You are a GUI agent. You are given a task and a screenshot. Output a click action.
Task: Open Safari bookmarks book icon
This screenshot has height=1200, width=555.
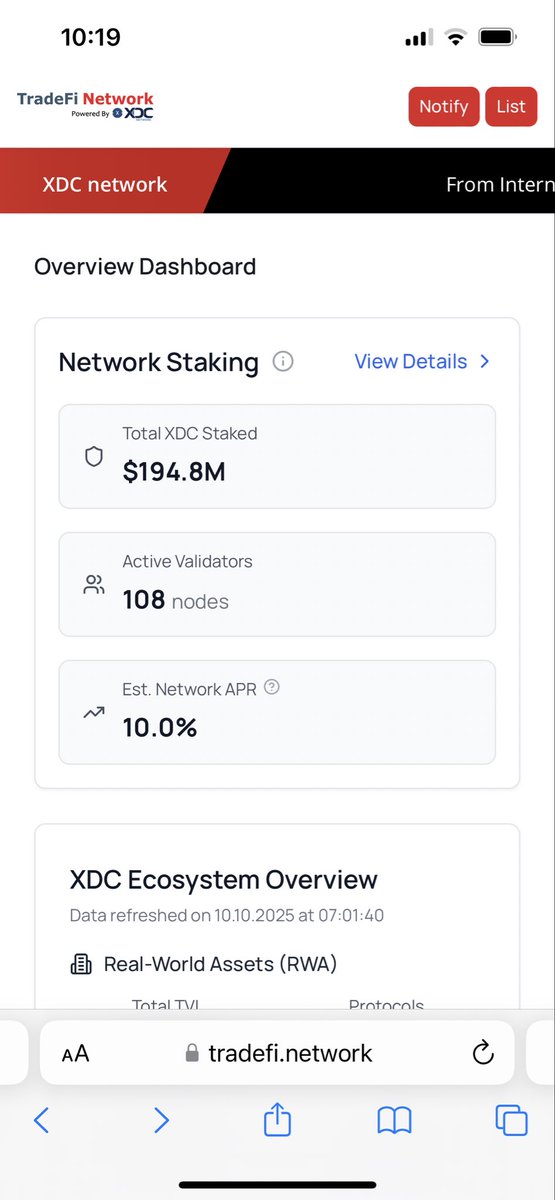pyautogui.click(x=395, y=1122)
